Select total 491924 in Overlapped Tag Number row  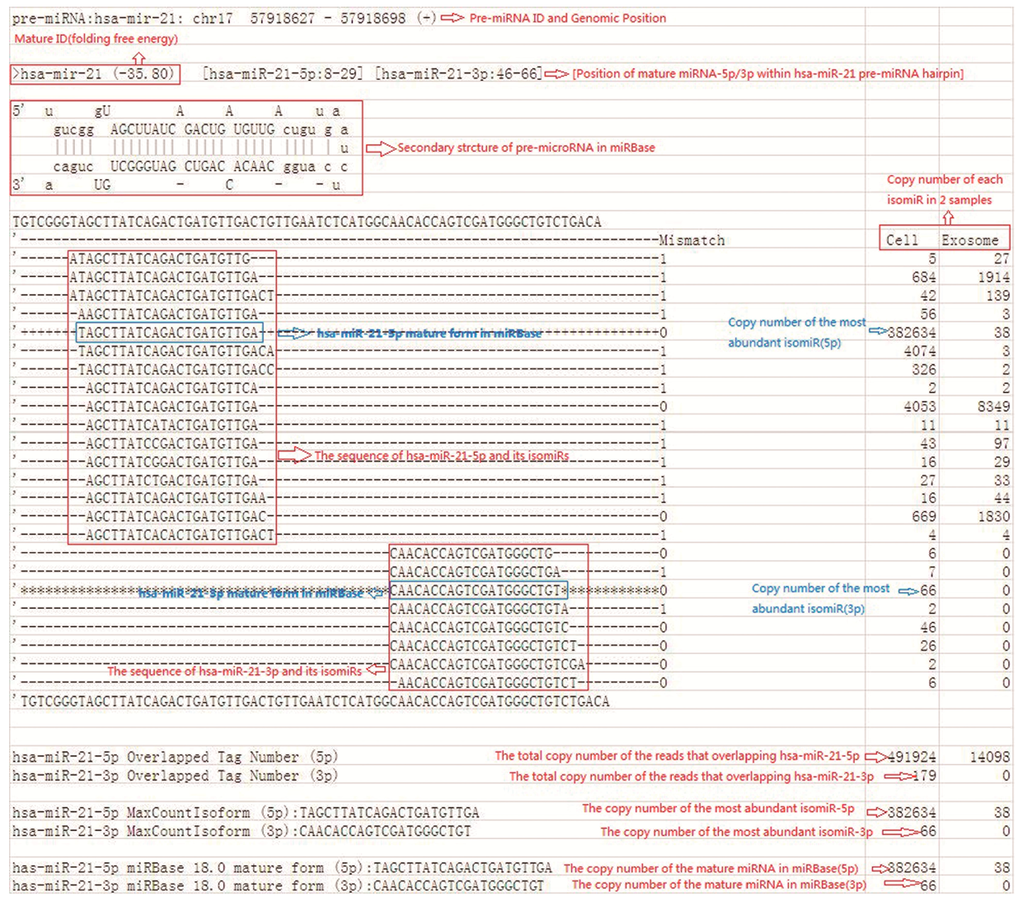pyautogui.click(x=911, y=757)
